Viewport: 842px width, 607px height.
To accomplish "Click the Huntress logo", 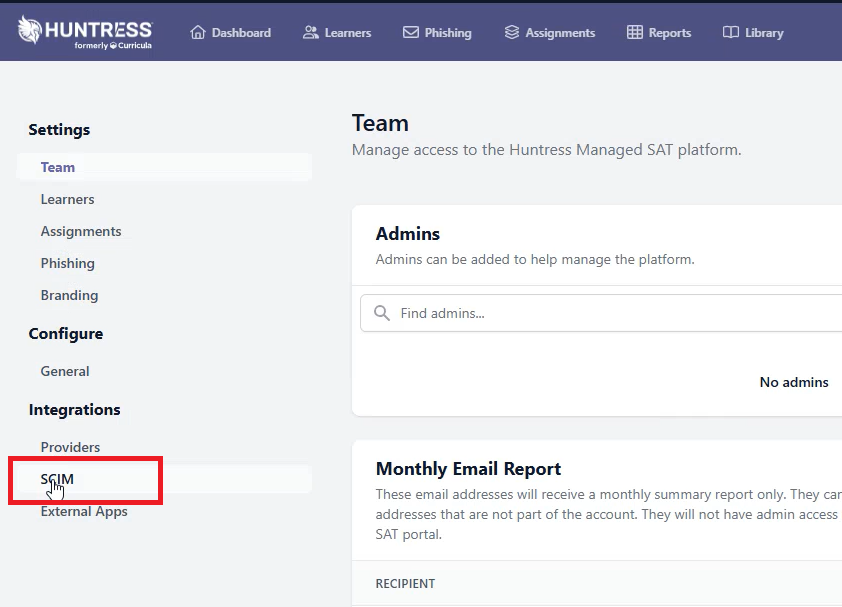I will click(x=85, y=32).
